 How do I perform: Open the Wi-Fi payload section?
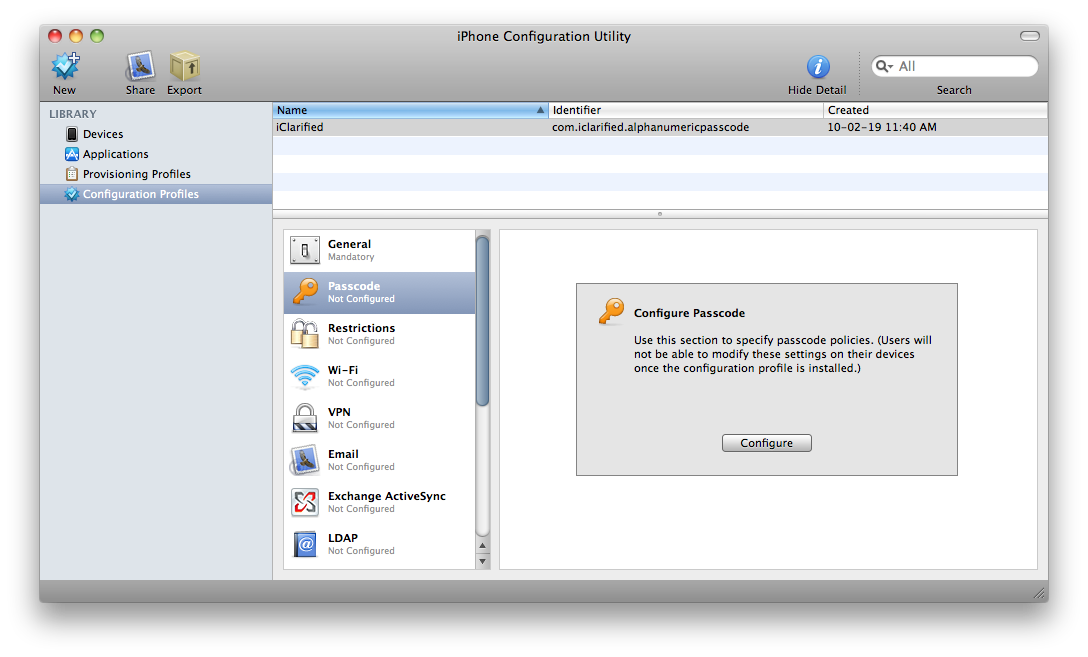pos(380,376)
